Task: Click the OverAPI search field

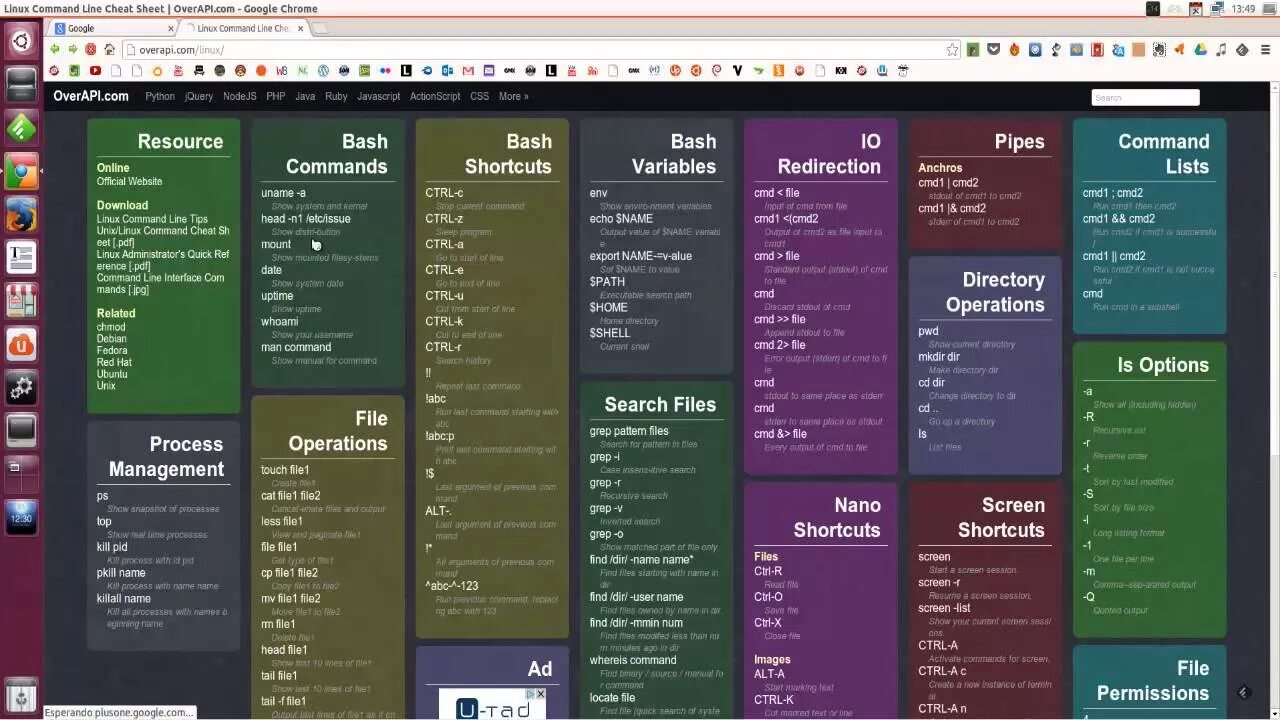Action: [1145, 97]
